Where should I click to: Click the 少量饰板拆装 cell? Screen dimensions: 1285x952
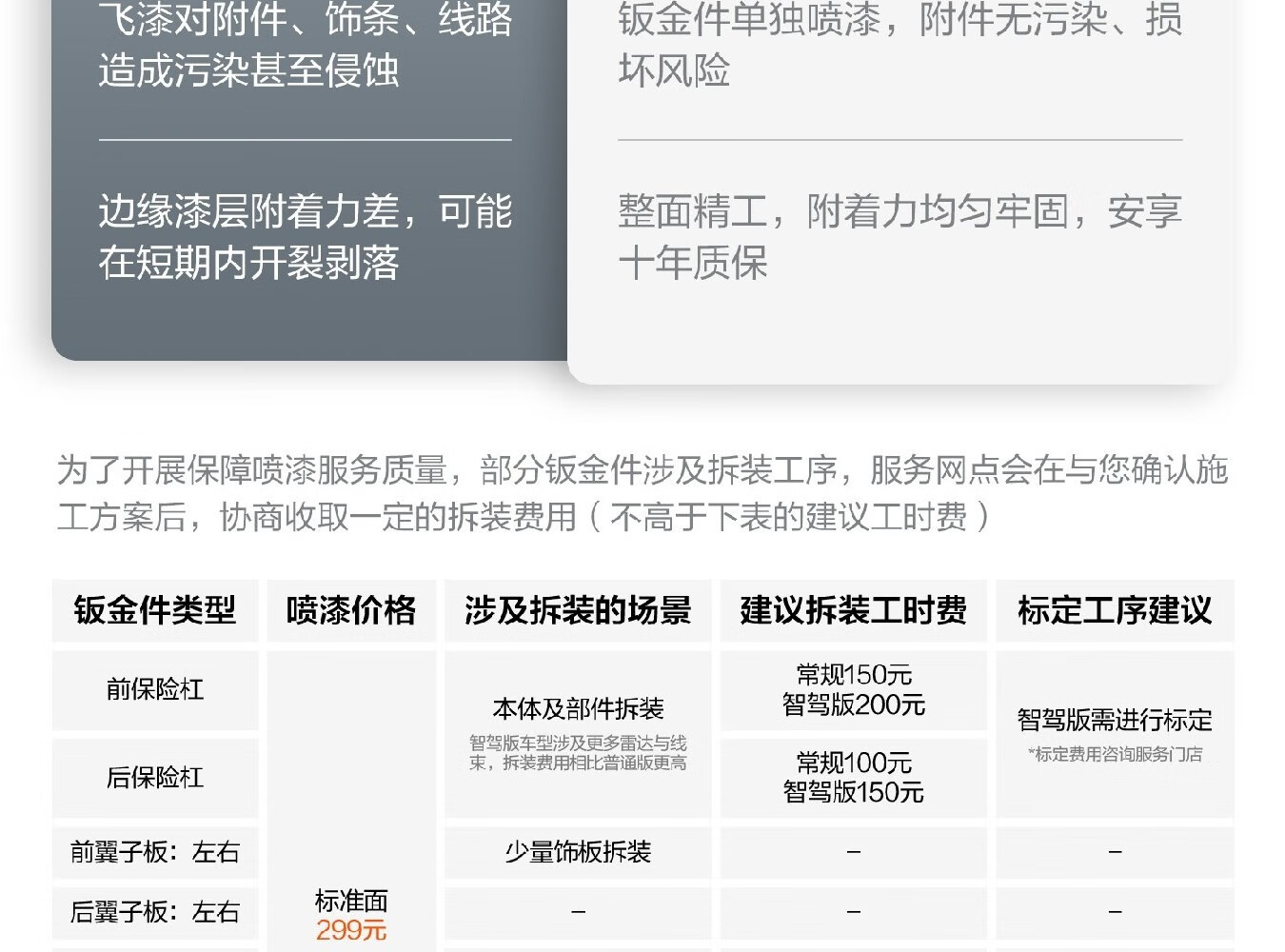578,851
